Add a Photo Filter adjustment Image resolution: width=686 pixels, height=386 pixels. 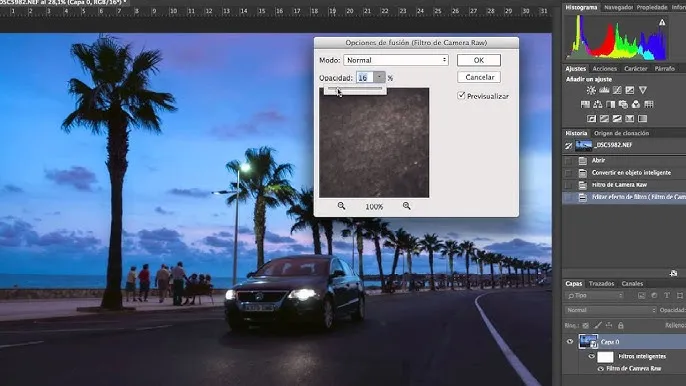click(623, 104)
